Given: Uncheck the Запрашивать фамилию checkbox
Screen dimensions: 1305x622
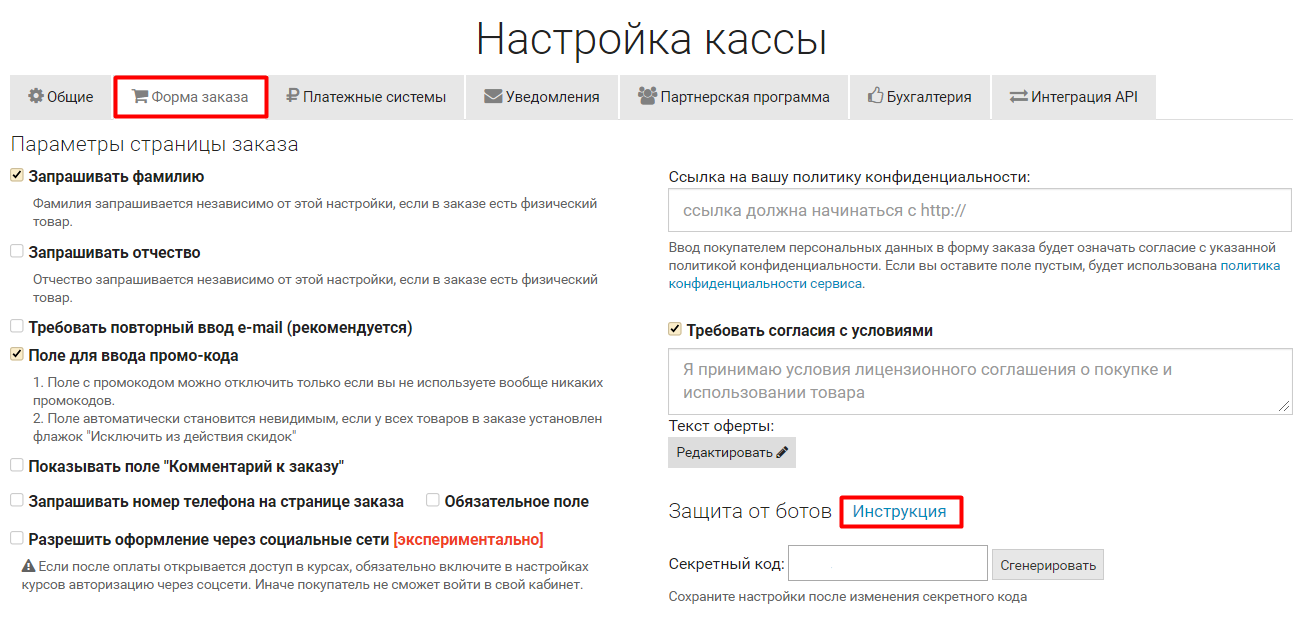Looking at the screenshot, I should coord(17,176).
